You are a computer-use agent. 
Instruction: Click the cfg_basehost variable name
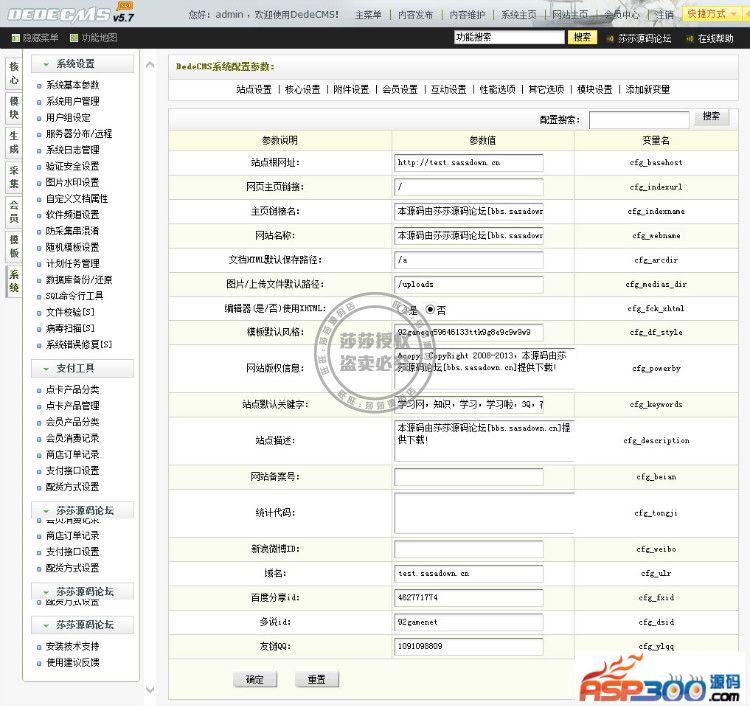point(656,163)
